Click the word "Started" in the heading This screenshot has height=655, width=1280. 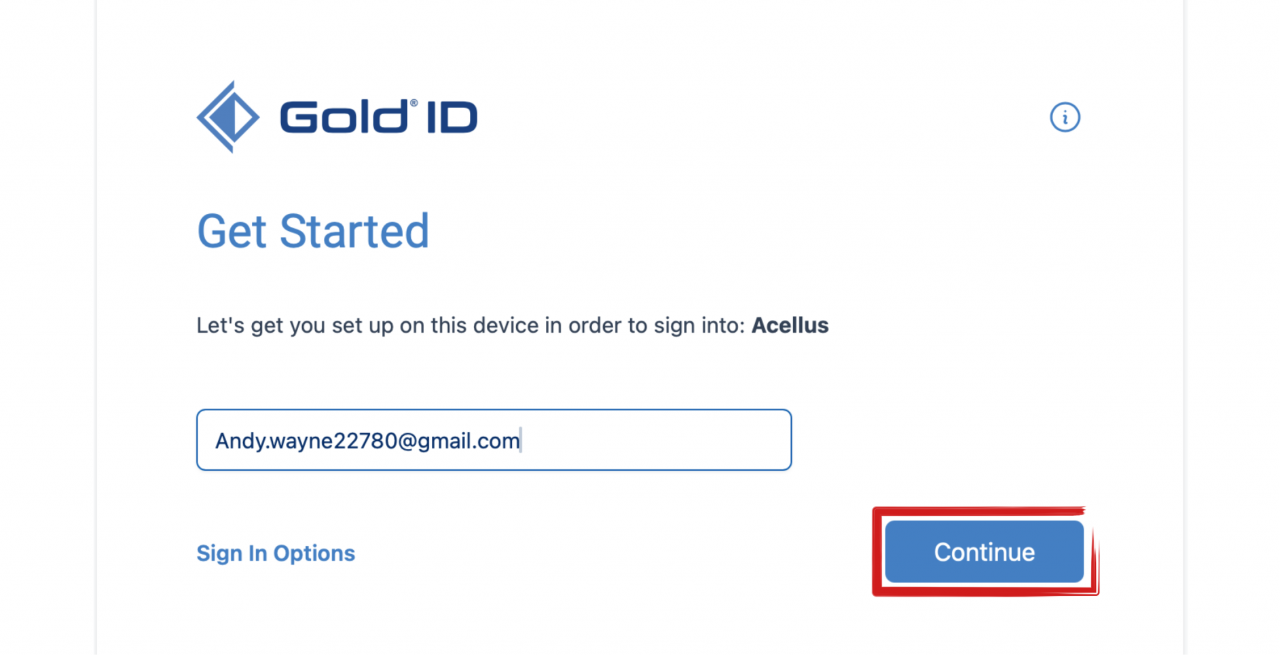354,232
